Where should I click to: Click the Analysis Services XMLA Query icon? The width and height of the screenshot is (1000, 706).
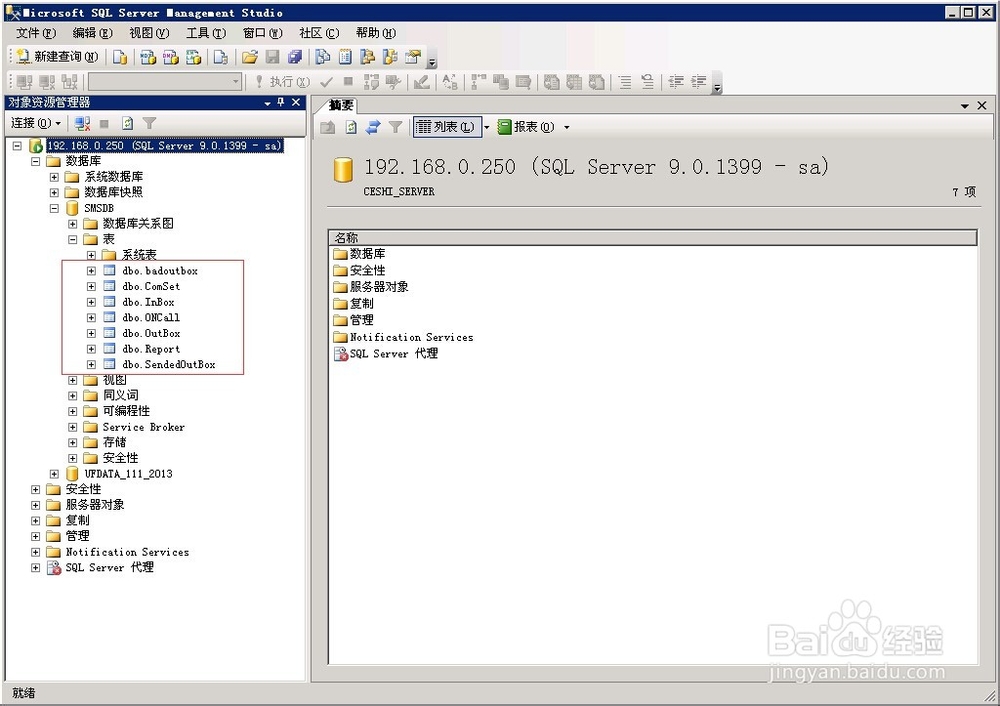coord(194,57)
